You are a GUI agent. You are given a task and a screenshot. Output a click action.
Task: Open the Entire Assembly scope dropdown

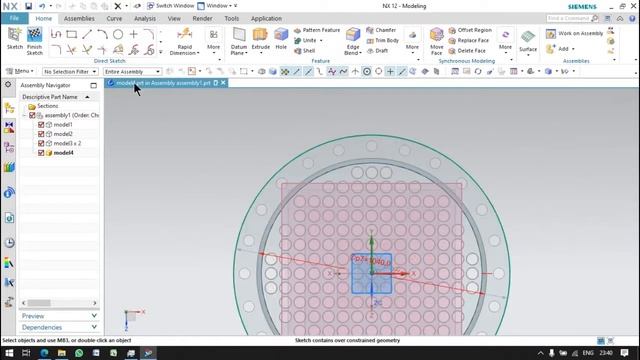point(132,71)
